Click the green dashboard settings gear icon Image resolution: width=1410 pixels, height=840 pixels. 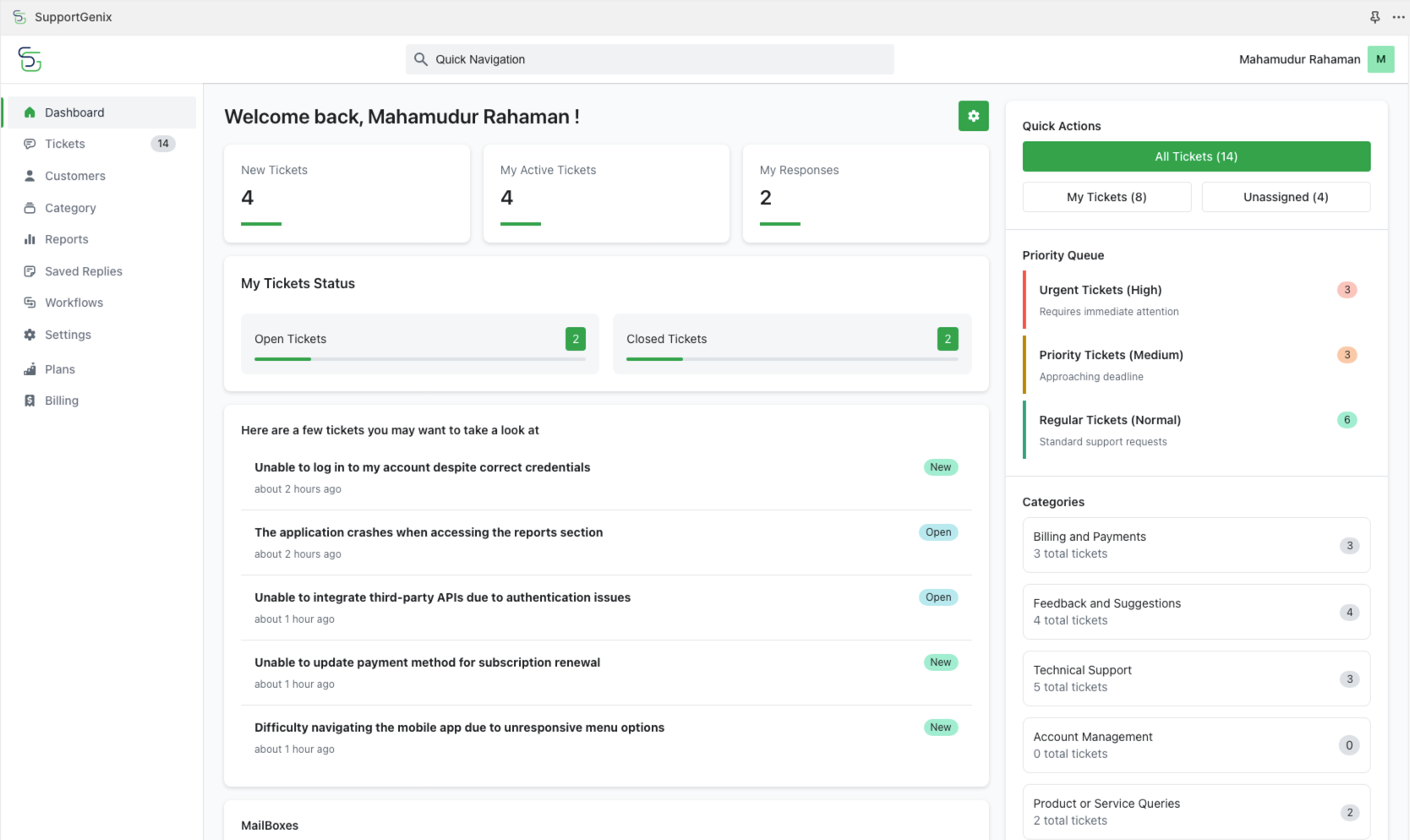tap(973, 116)
